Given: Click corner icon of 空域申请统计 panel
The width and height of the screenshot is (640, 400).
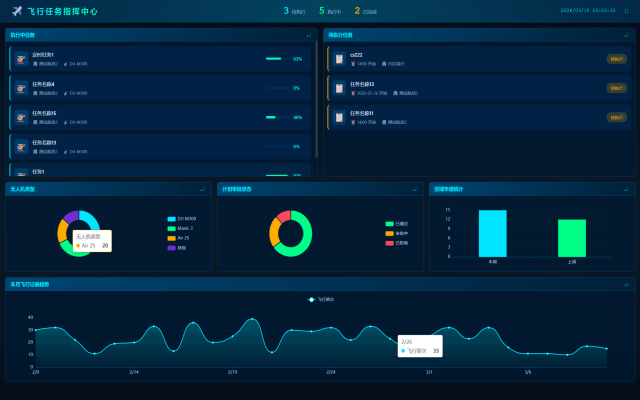Looking at the screenshot, I should pyautogui.click(x=626, y=189).
